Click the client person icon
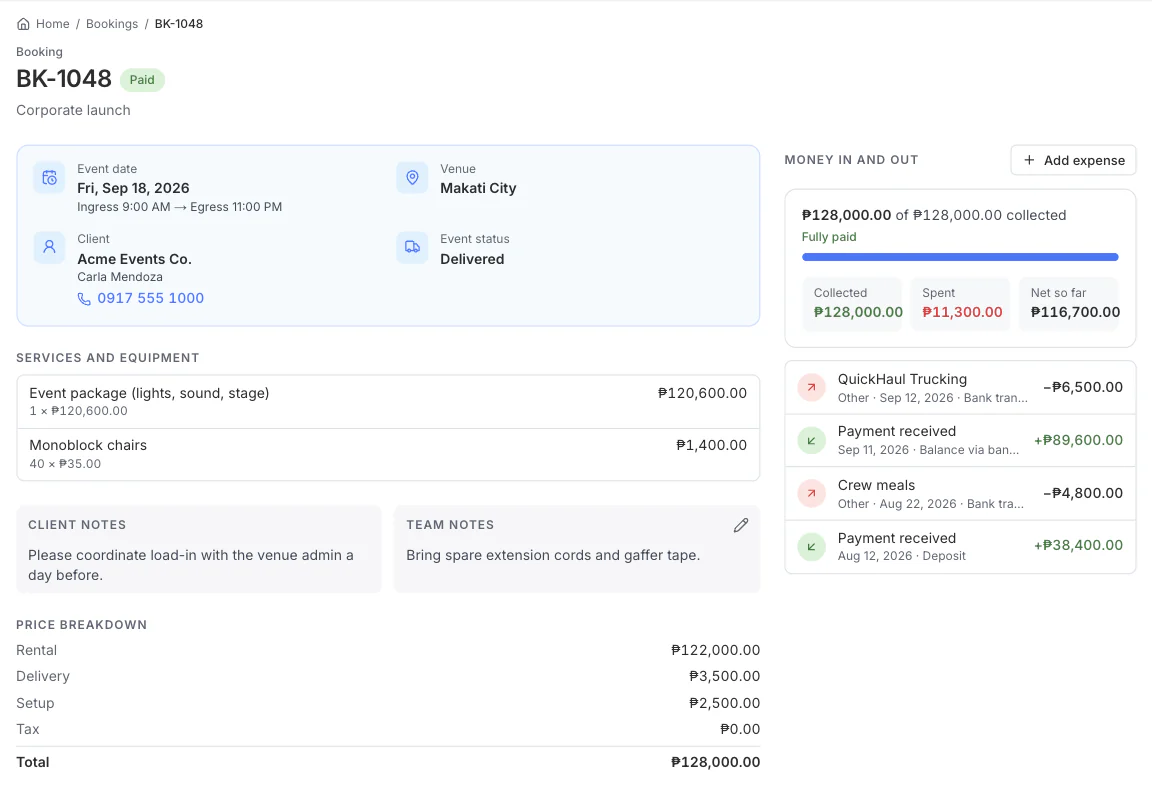The height and width of the screenshot is (788, 1152). pyautogui.click(x=49, y=247)
